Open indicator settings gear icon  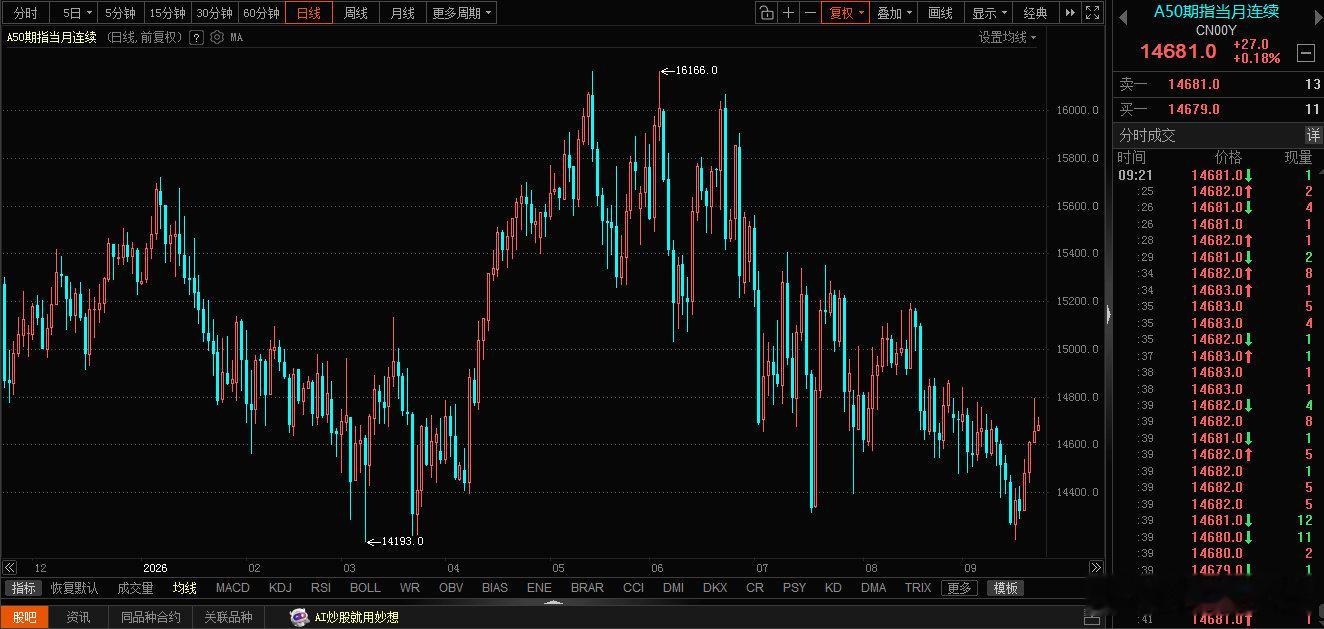pyautogui.click(x=217, y=38)
